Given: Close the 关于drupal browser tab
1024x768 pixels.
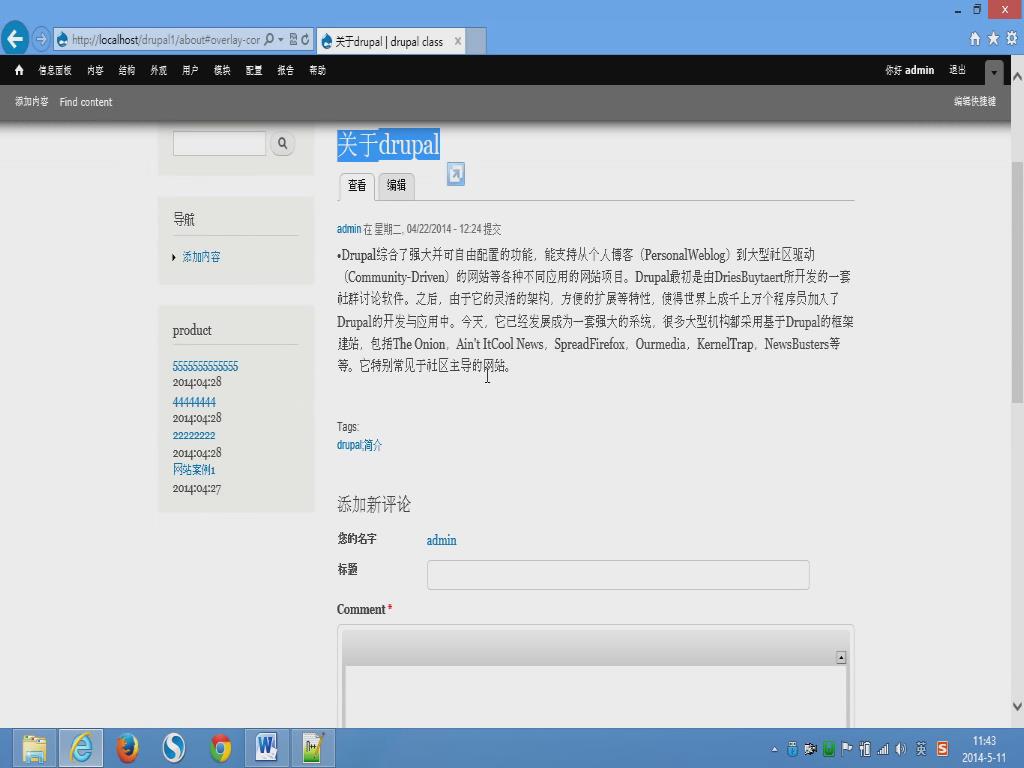Looking at the screenshot, I should (x=458, y=41).
